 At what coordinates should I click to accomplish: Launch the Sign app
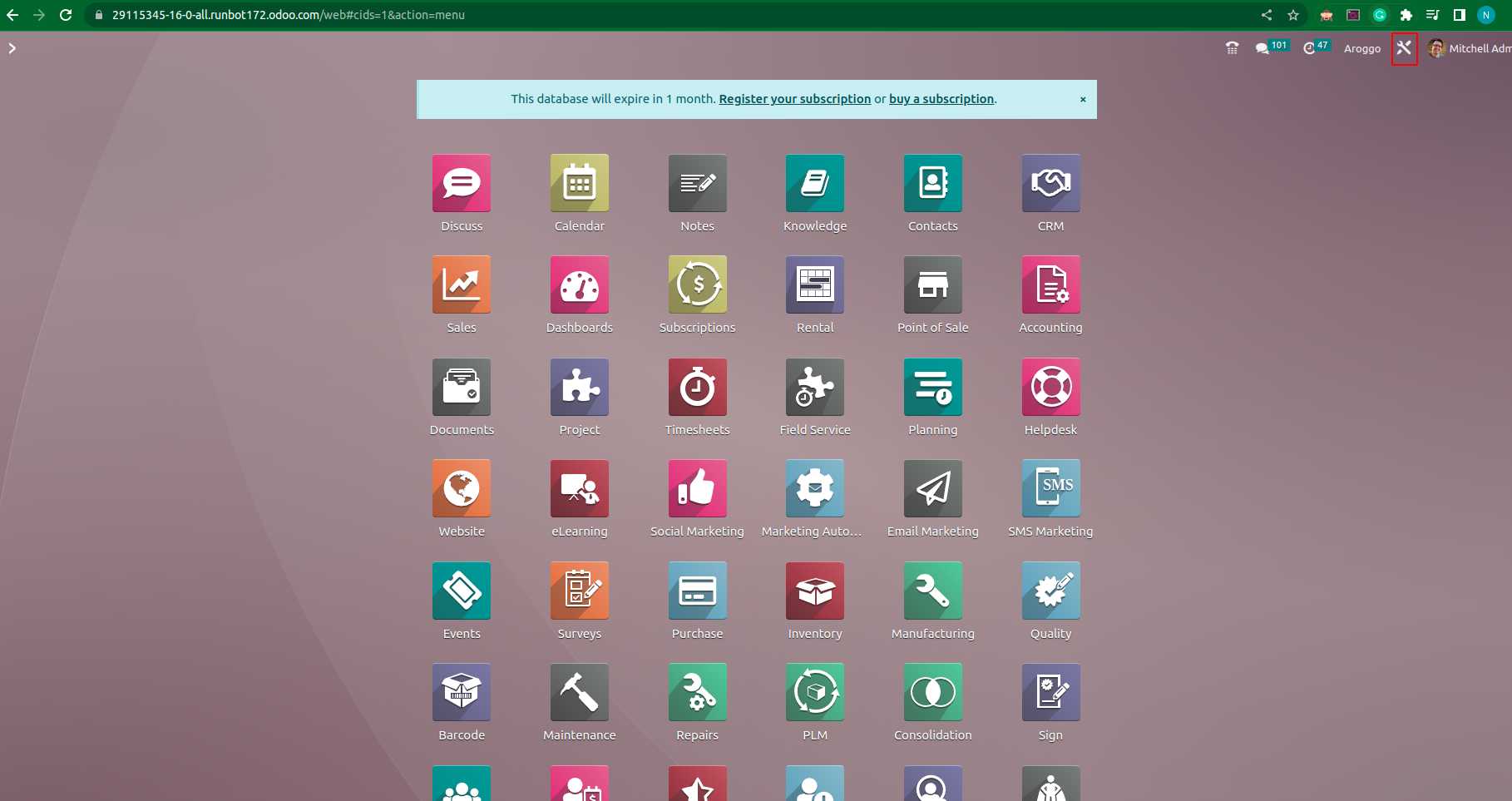click(1051, 692)
